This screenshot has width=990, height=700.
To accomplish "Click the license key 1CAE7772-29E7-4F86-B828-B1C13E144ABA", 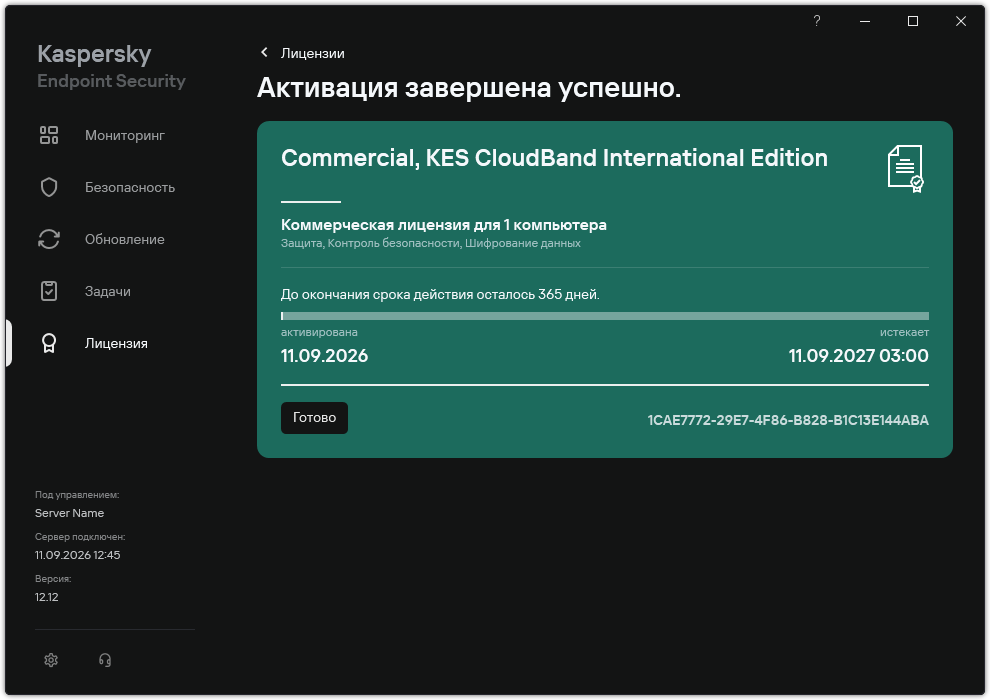I will point(788,420).
